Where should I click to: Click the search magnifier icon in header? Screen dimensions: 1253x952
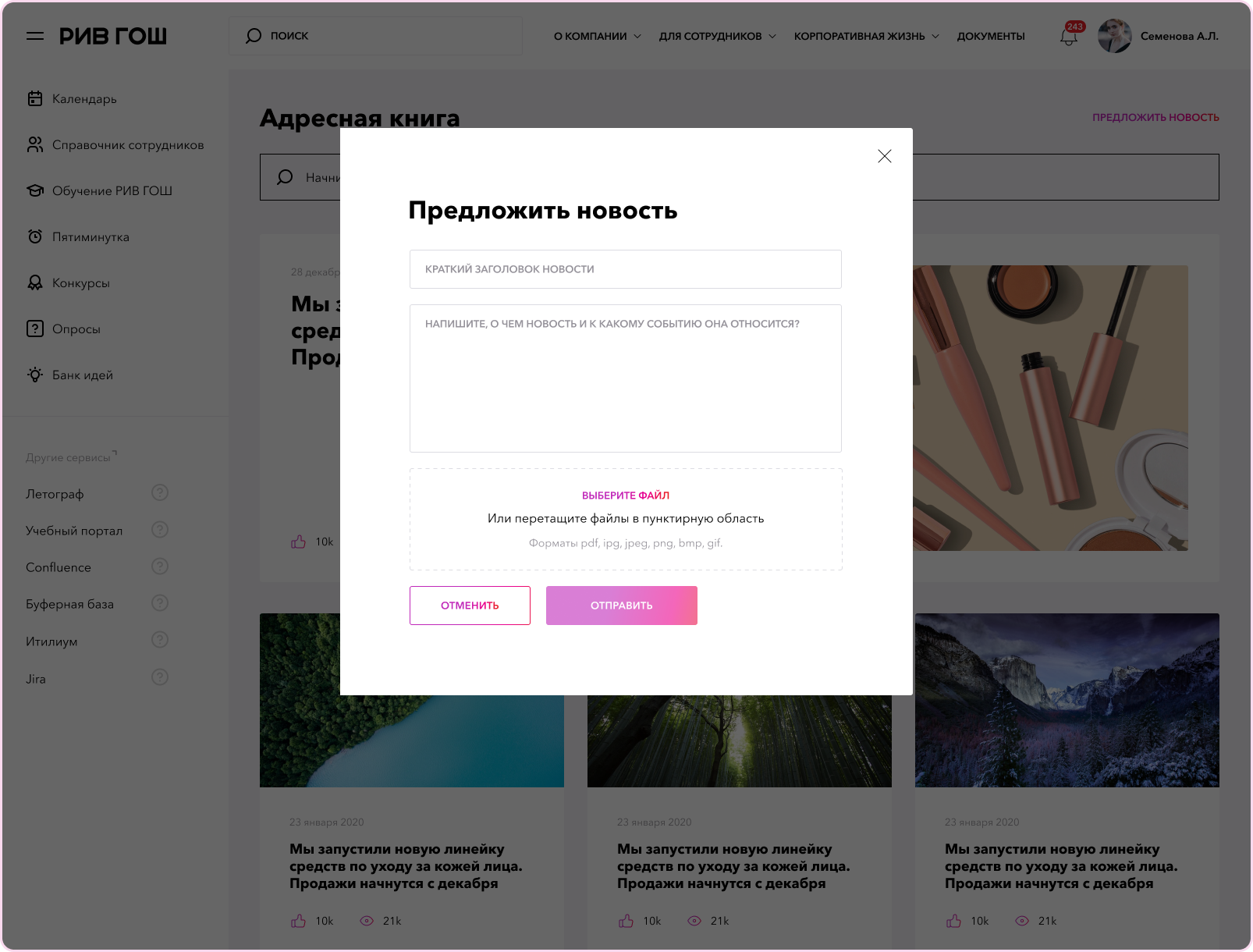coord(254,36)
